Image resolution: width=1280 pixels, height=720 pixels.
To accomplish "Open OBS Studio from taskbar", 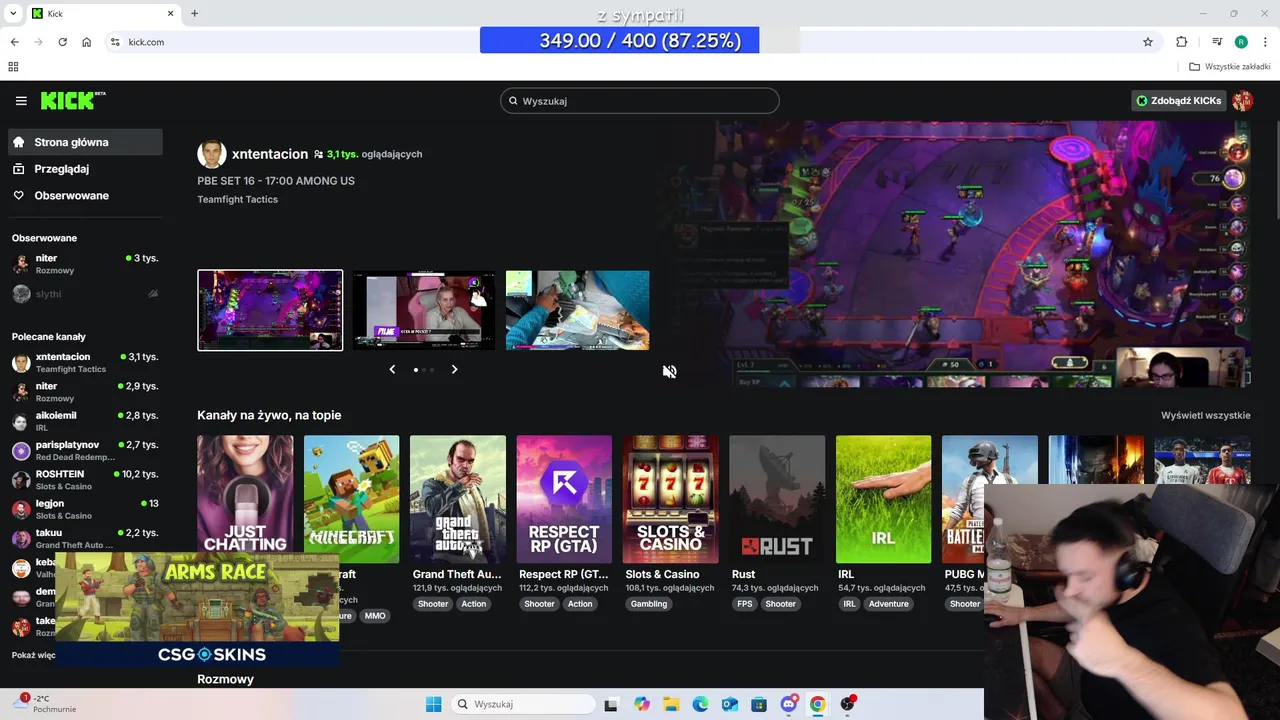I will tap(847, 704).
